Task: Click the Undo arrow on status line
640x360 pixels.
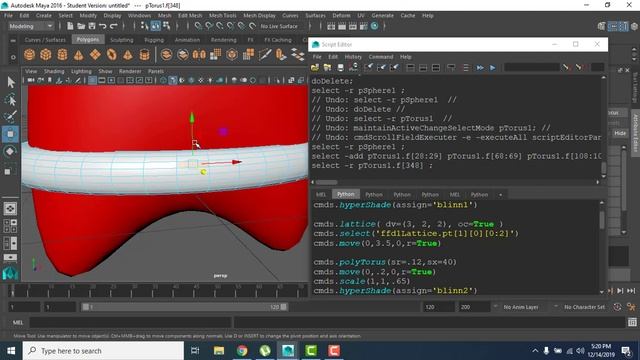Action: (x=102, y=26)
